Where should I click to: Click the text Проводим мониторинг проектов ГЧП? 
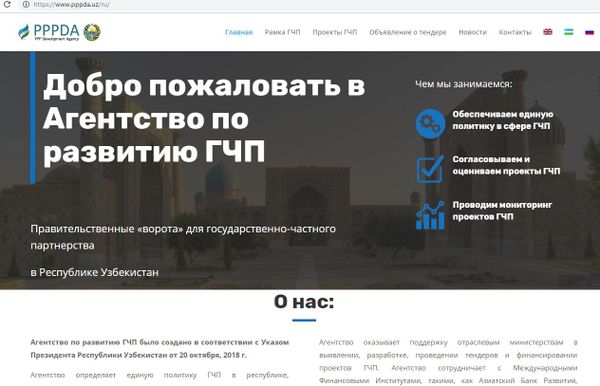pyautogui.click(x=502, y=211)
